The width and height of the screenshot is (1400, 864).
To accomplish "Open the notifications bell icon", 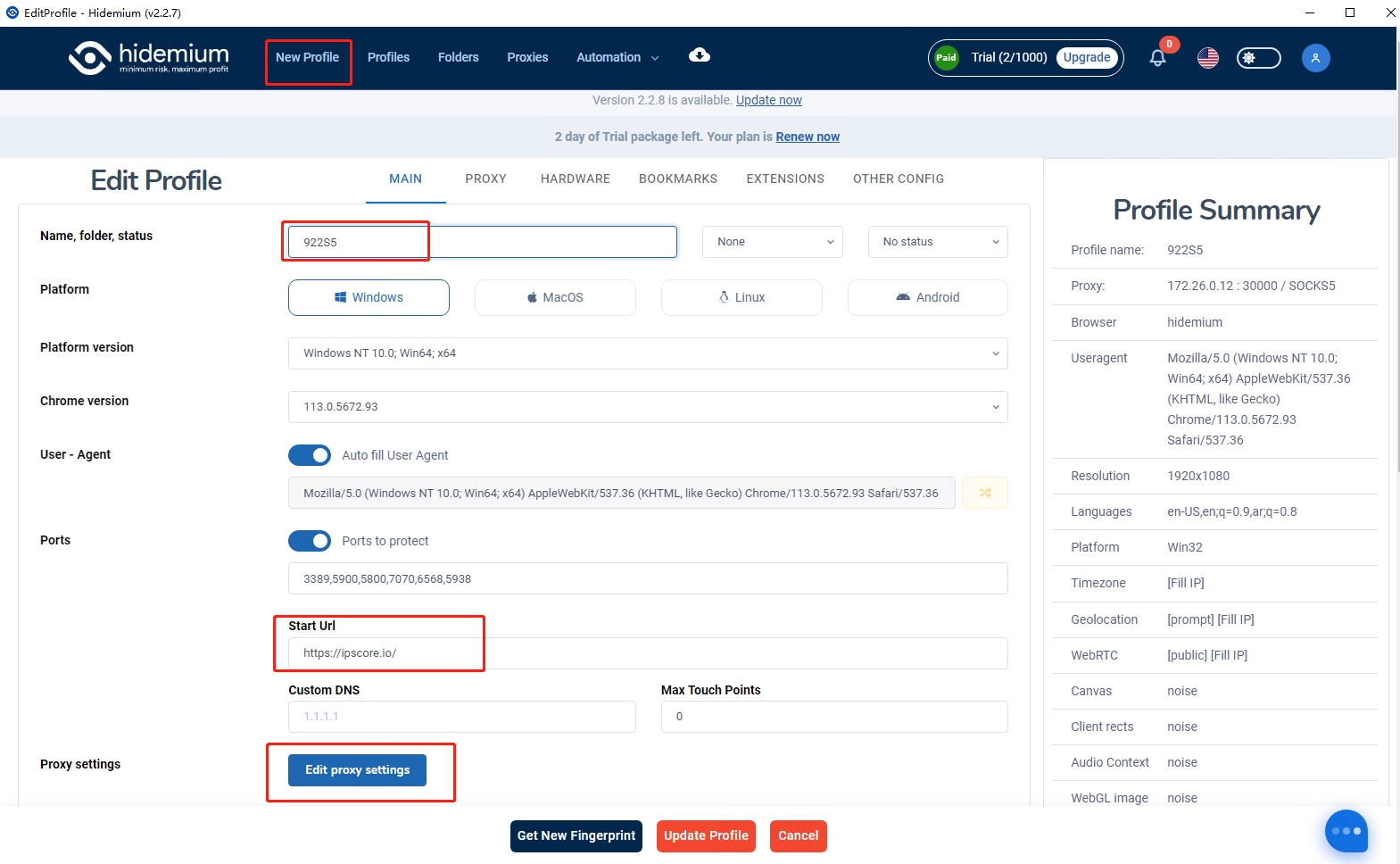I will pos(1157,58).
